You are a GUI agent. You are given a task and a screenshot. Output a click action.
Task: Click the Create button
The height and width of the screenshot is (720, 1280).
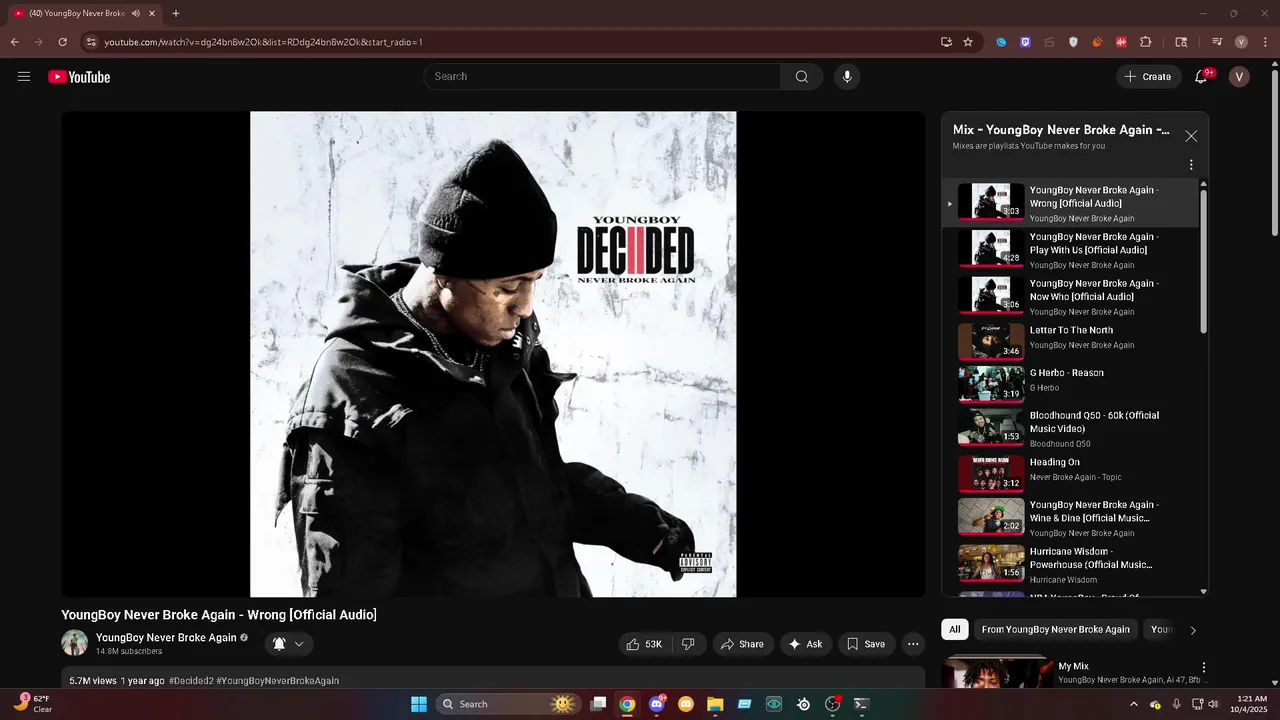coord(1148,77)
